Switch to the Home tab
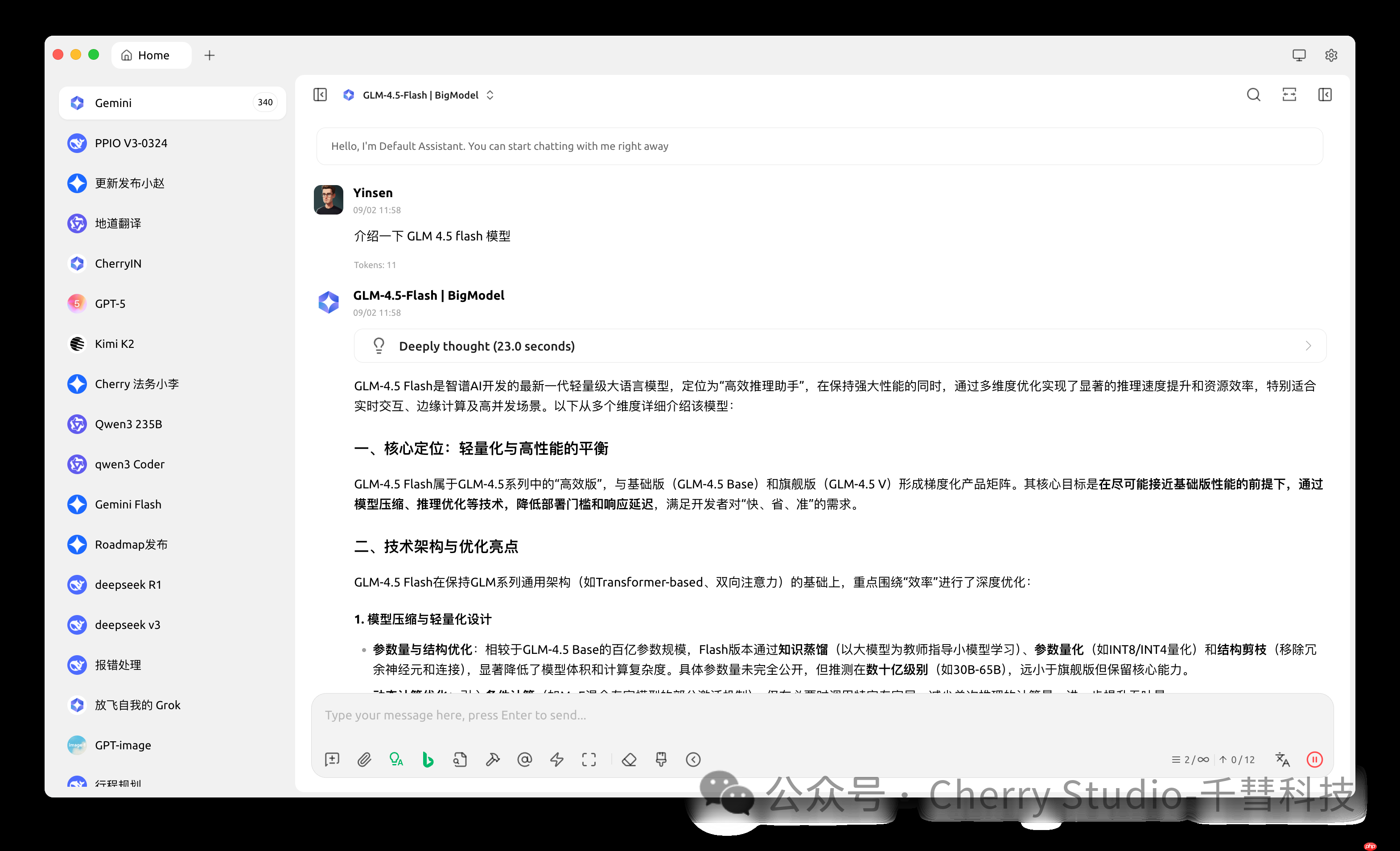The image size is (1400, 851). [x=151, y=54]
